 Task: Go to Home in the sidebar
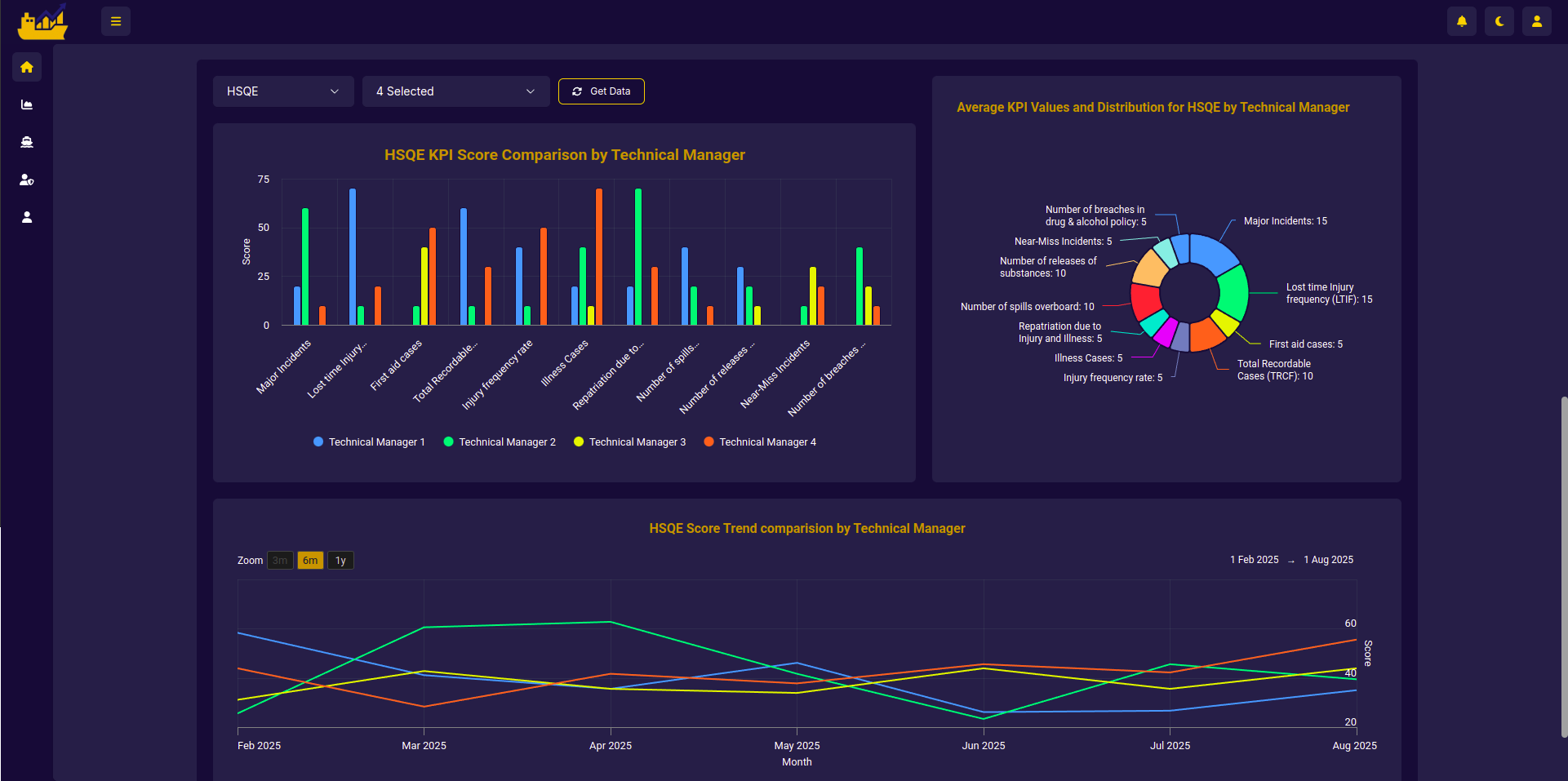tap(27, 67)
